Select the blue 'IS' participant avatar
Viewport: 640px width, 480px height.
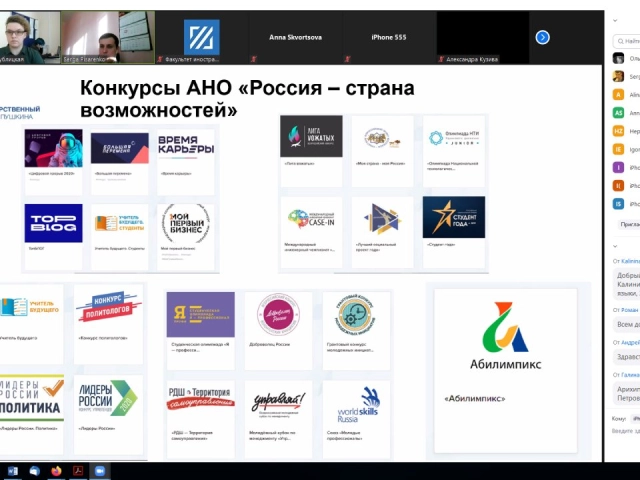[618, 204]
